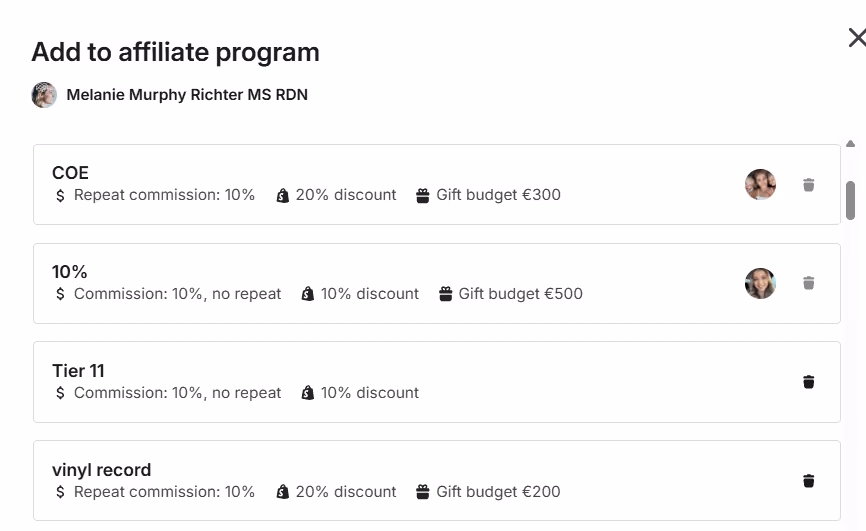Open the 10% program avatar
Screen dimensions: 866x531
point(760,283)
